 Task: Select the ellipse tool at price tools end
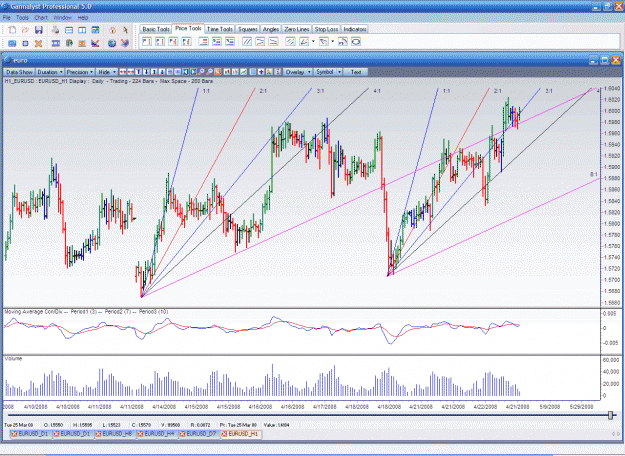pyautogui.click(x=356, y=41)
